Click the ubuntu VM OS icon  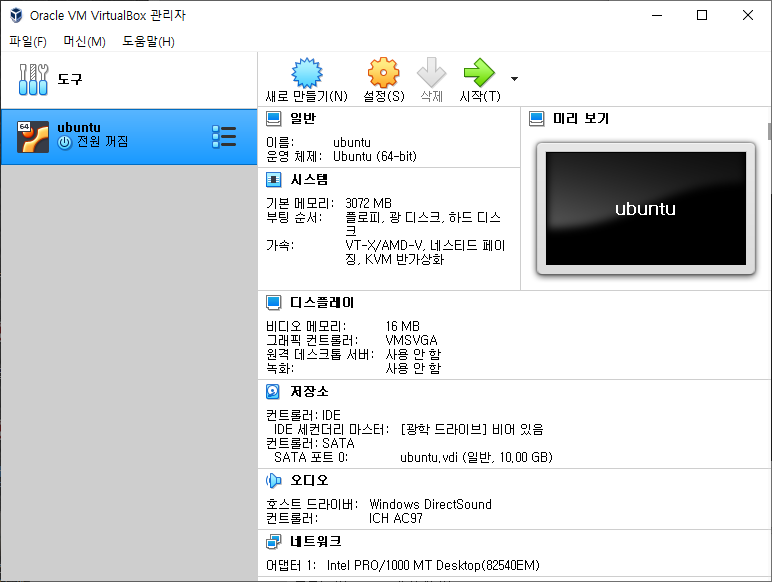[x=33, y=137]
